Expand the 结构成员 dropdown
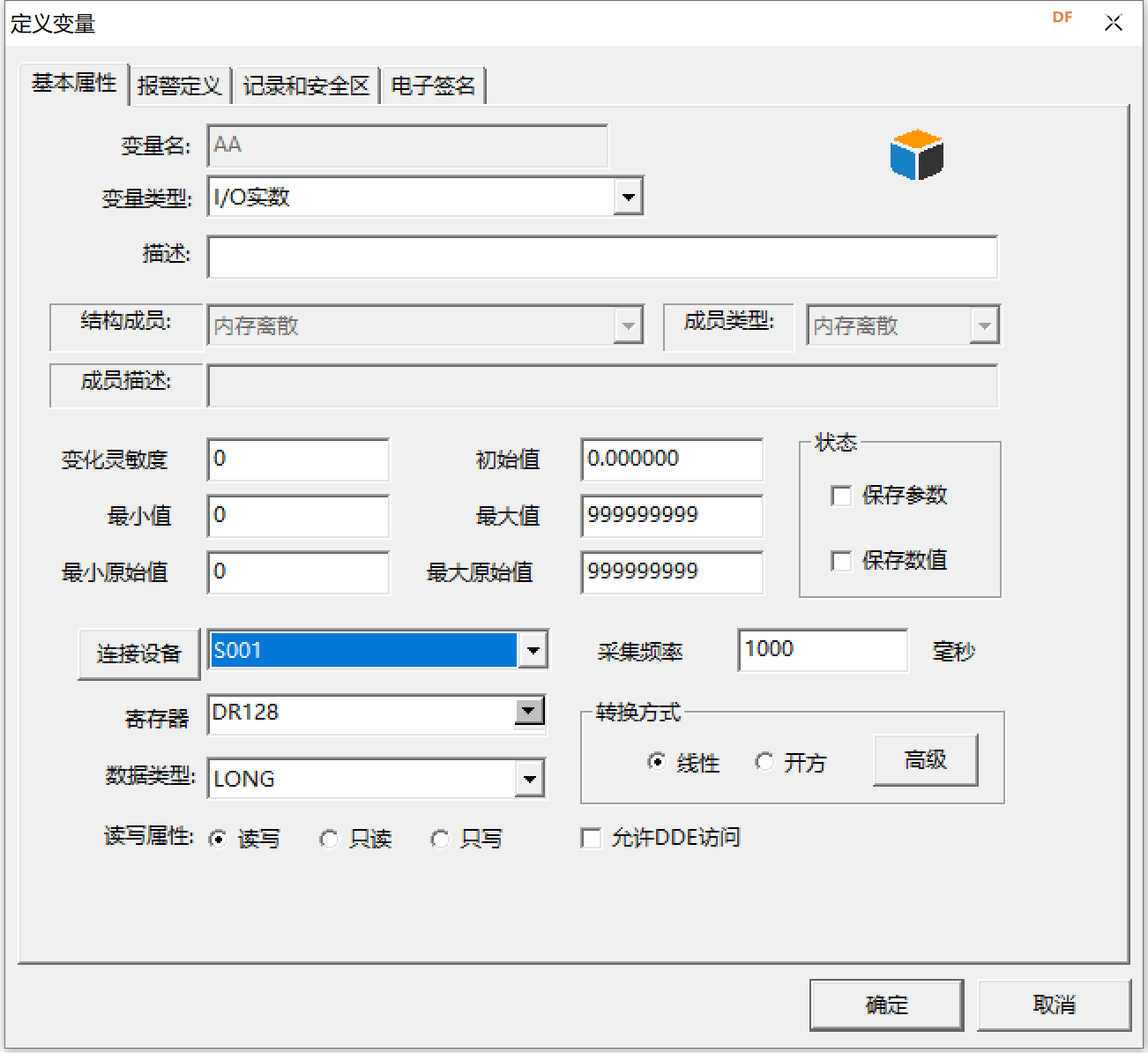The height and width of the screenshot is (1053, 1148). pos(628,325)
